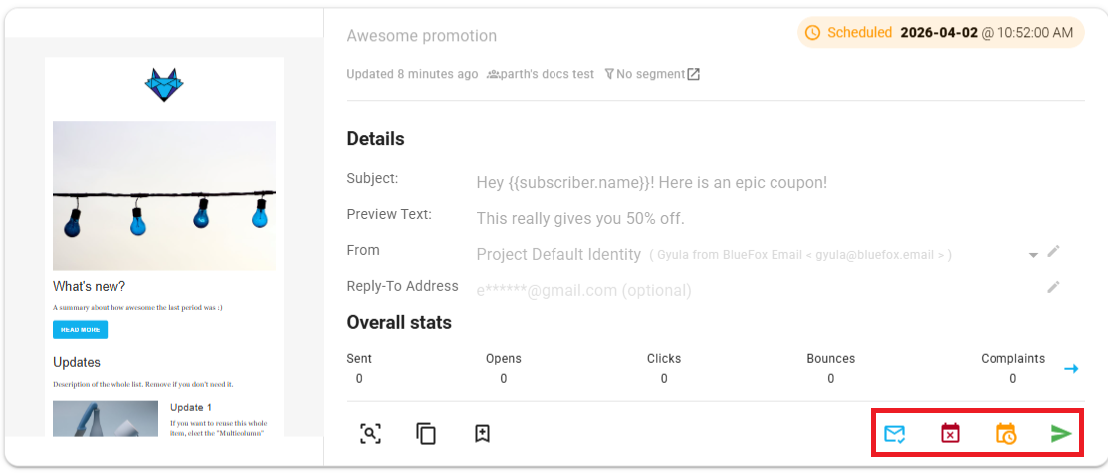This screenshot has height=473, width=1113.
Task: Click the duplicate campaign copy icon
Action: click(426, 434)
